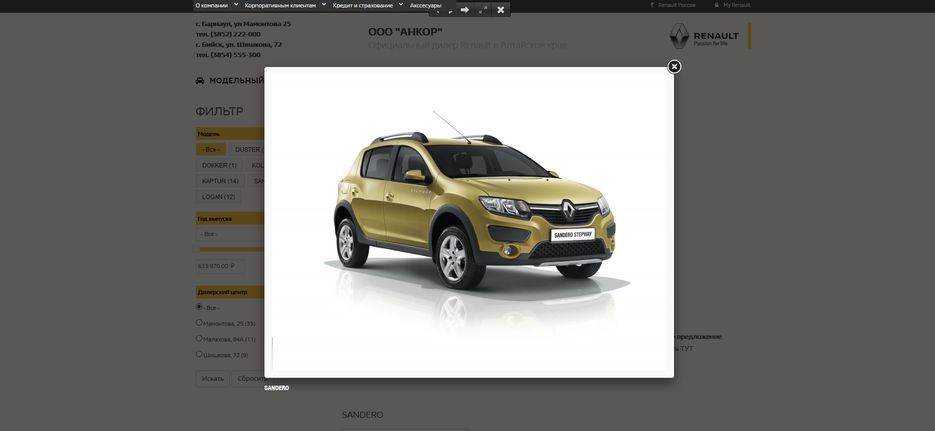Open the Аксессуары menu item
Screen dimensions: 935x431
(426, 5)
